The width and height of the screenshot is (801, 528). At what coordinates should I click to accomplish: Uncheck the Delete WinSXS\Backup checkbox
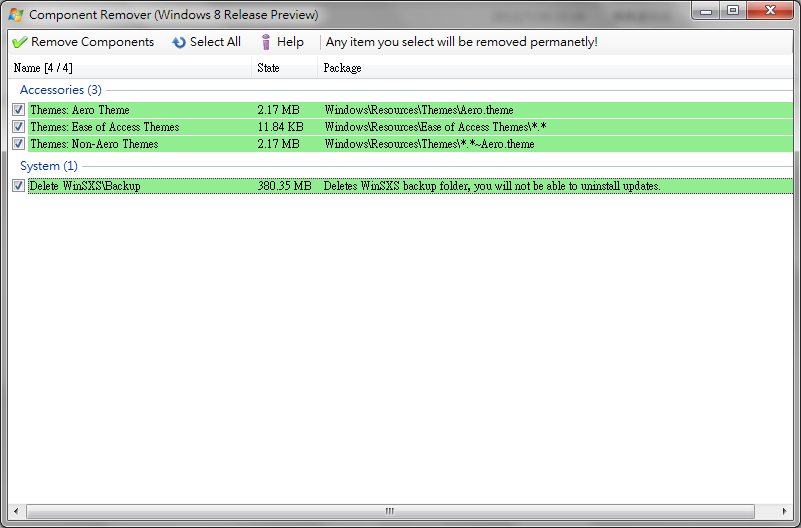point(18,185)
